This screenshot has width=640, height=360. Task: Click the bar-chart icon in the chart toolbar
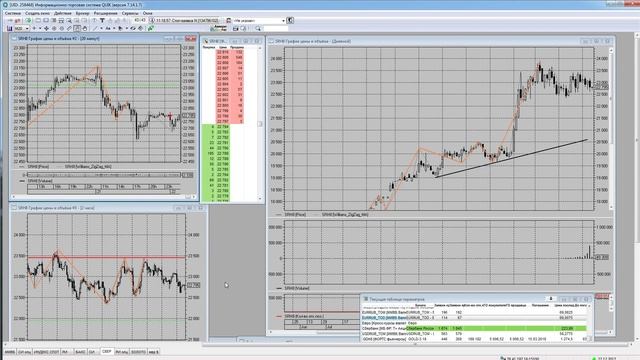[9, 29]
